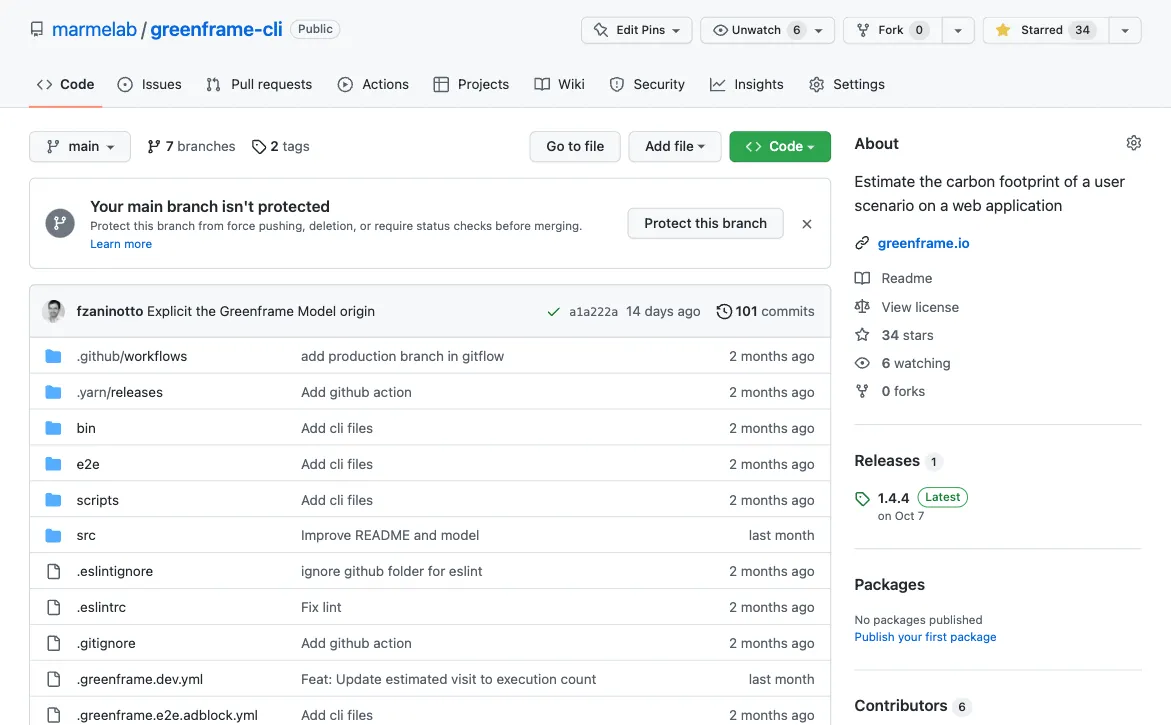Image resolution: width=1171 pixels, height=725 pixels.
Task: Click the folder icon for bin
Action: tap(53, 428)
